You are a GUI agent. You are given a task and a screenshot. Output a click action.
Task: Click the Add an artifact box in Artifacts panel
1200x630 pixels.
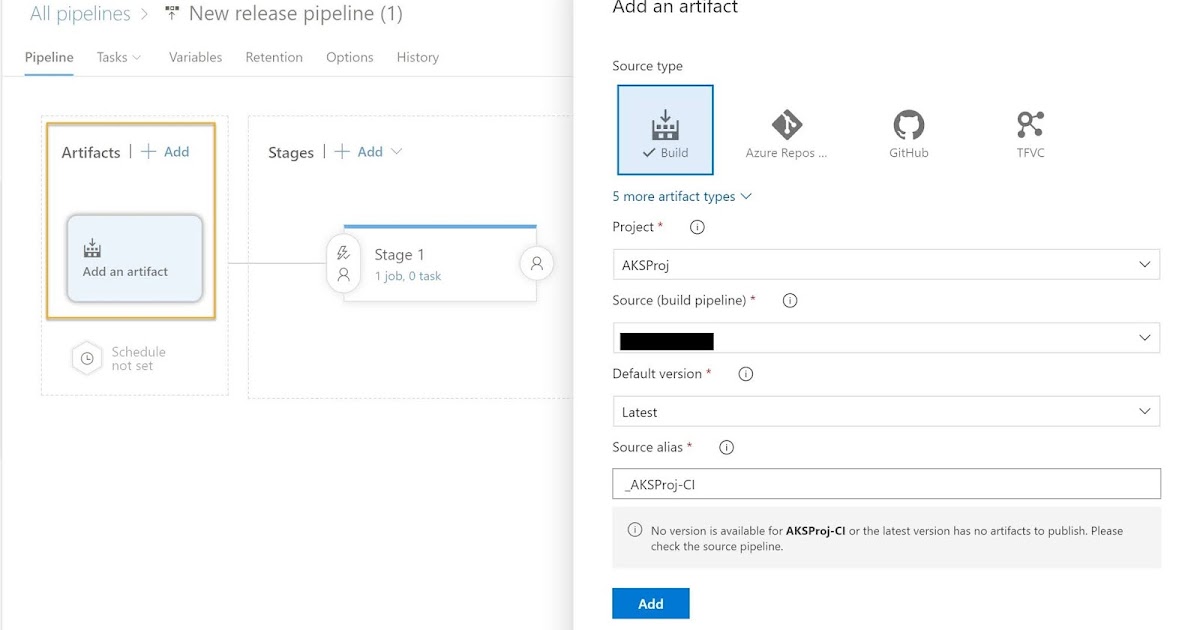(133, 260)
